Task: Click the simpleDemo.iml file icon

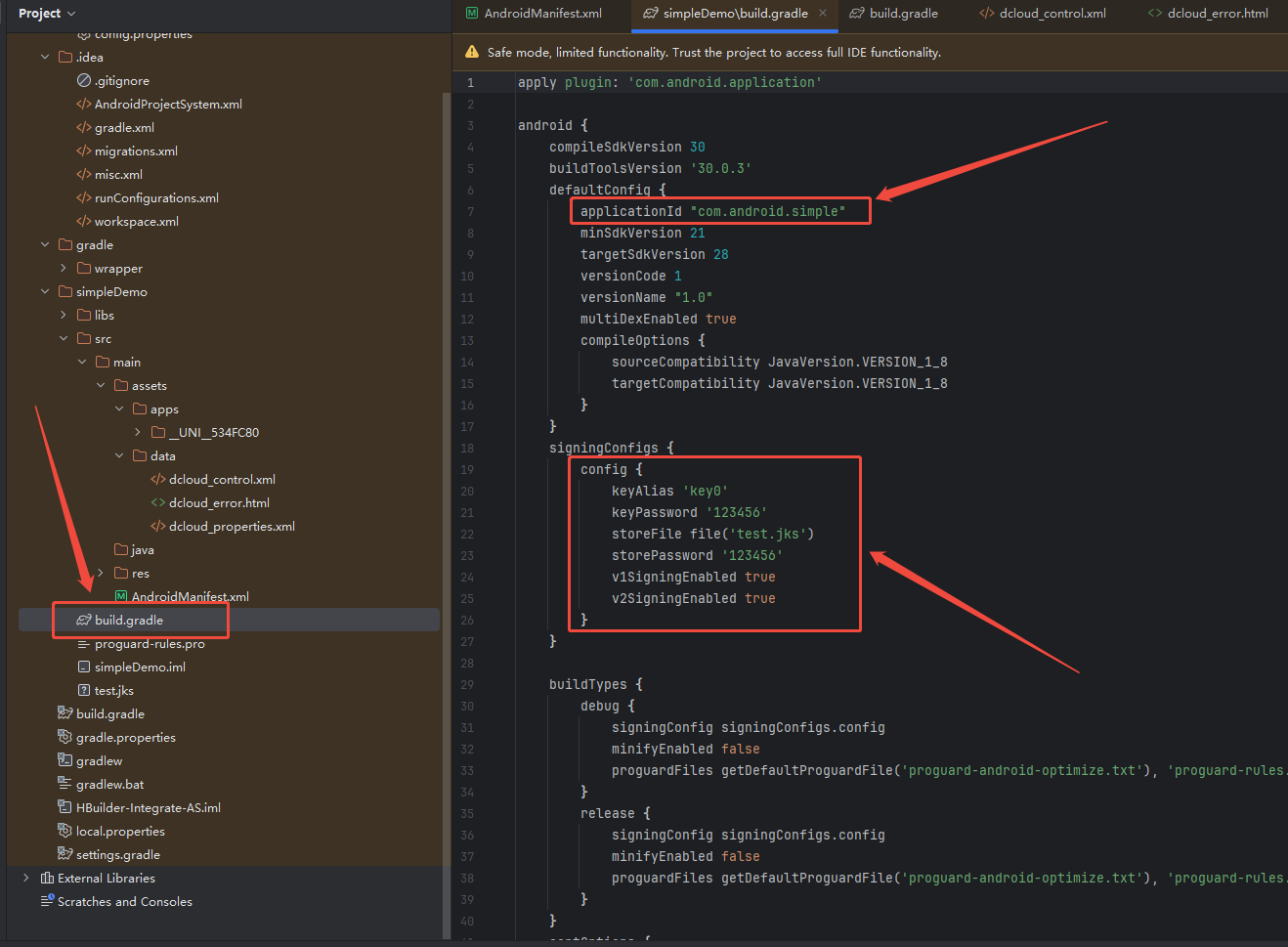Action: pos(84,667)
